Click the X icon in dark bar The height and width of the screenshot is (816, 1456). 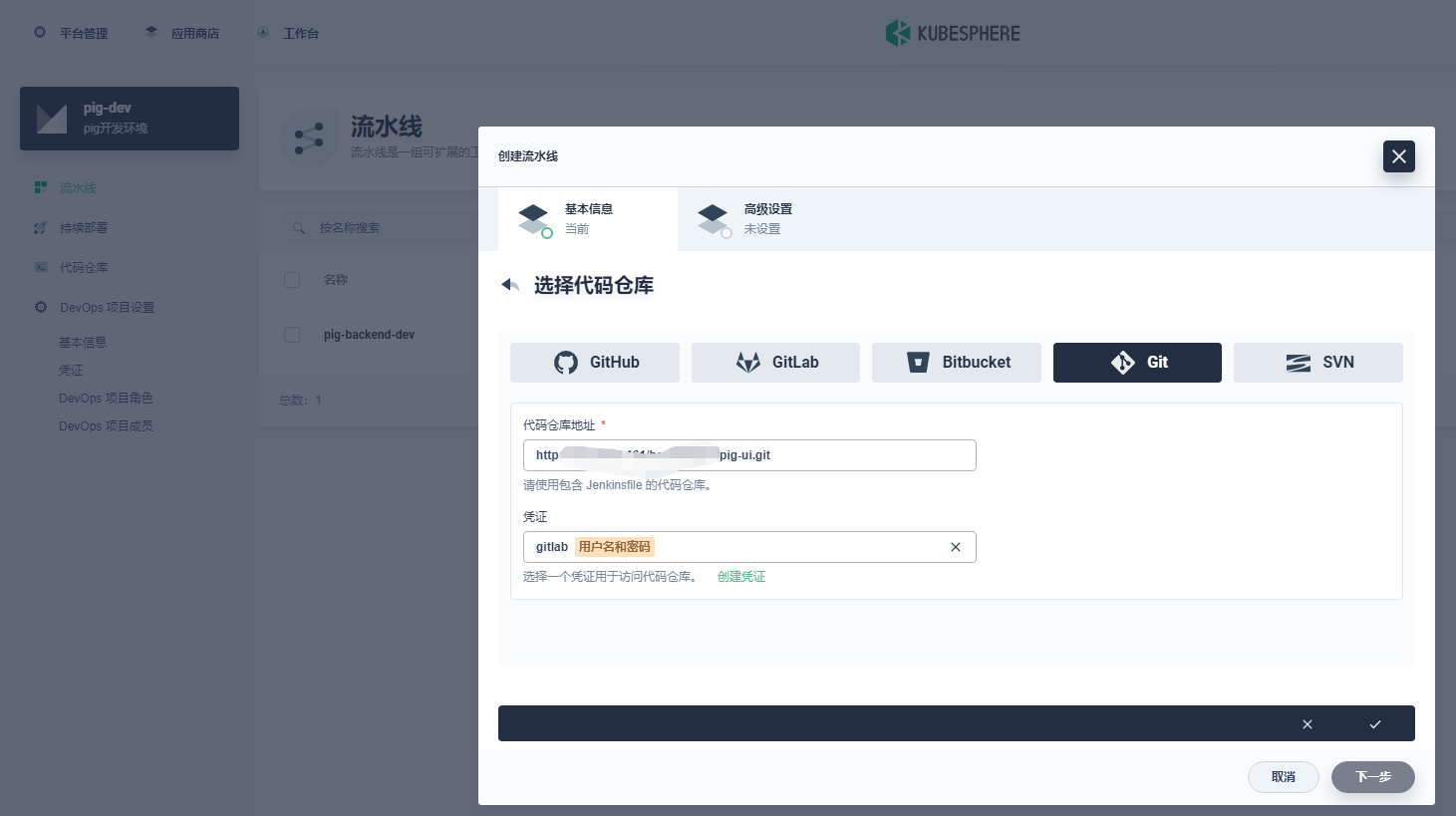[1308, 724]
